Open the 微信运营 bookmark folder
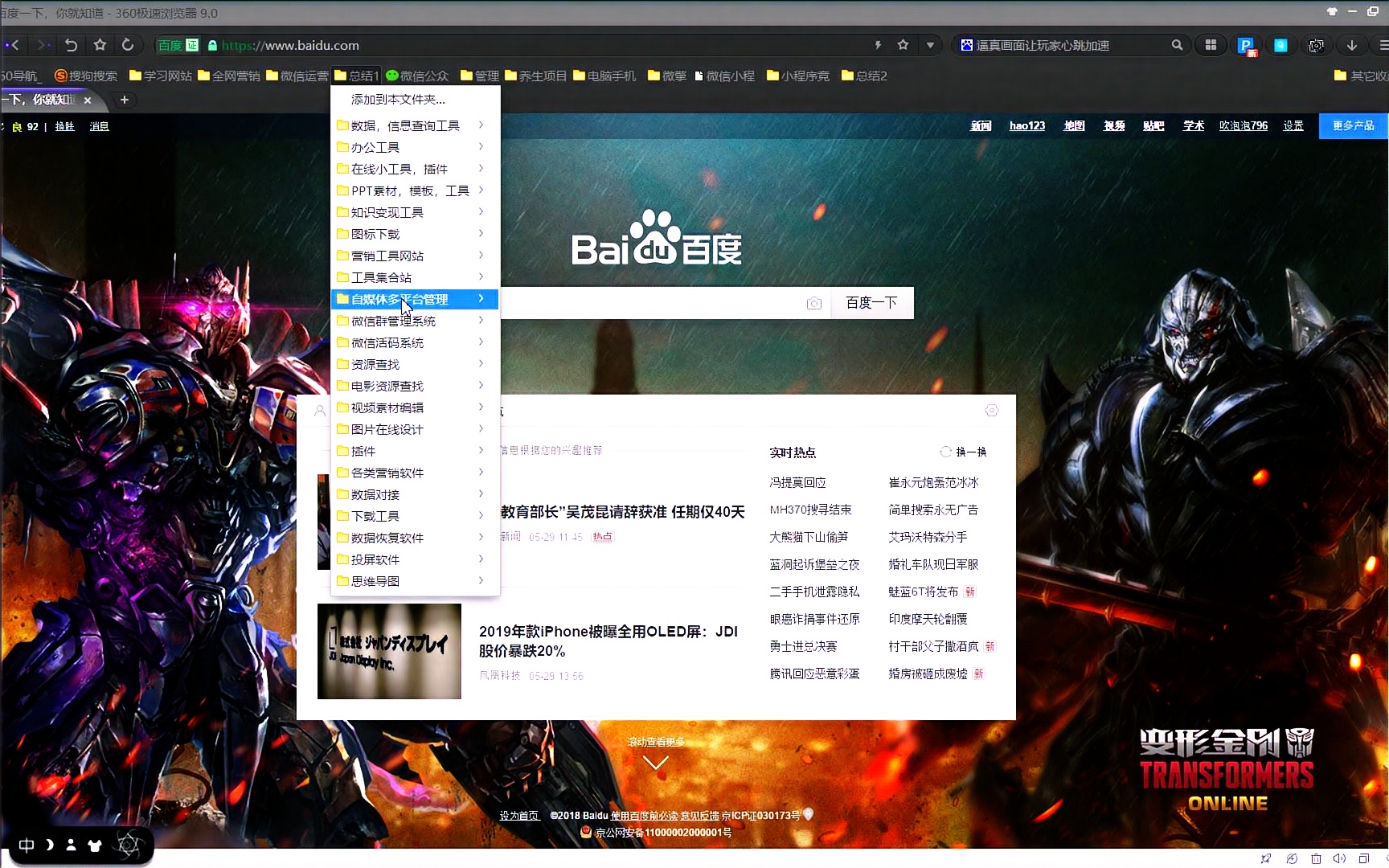 [297, 76]
